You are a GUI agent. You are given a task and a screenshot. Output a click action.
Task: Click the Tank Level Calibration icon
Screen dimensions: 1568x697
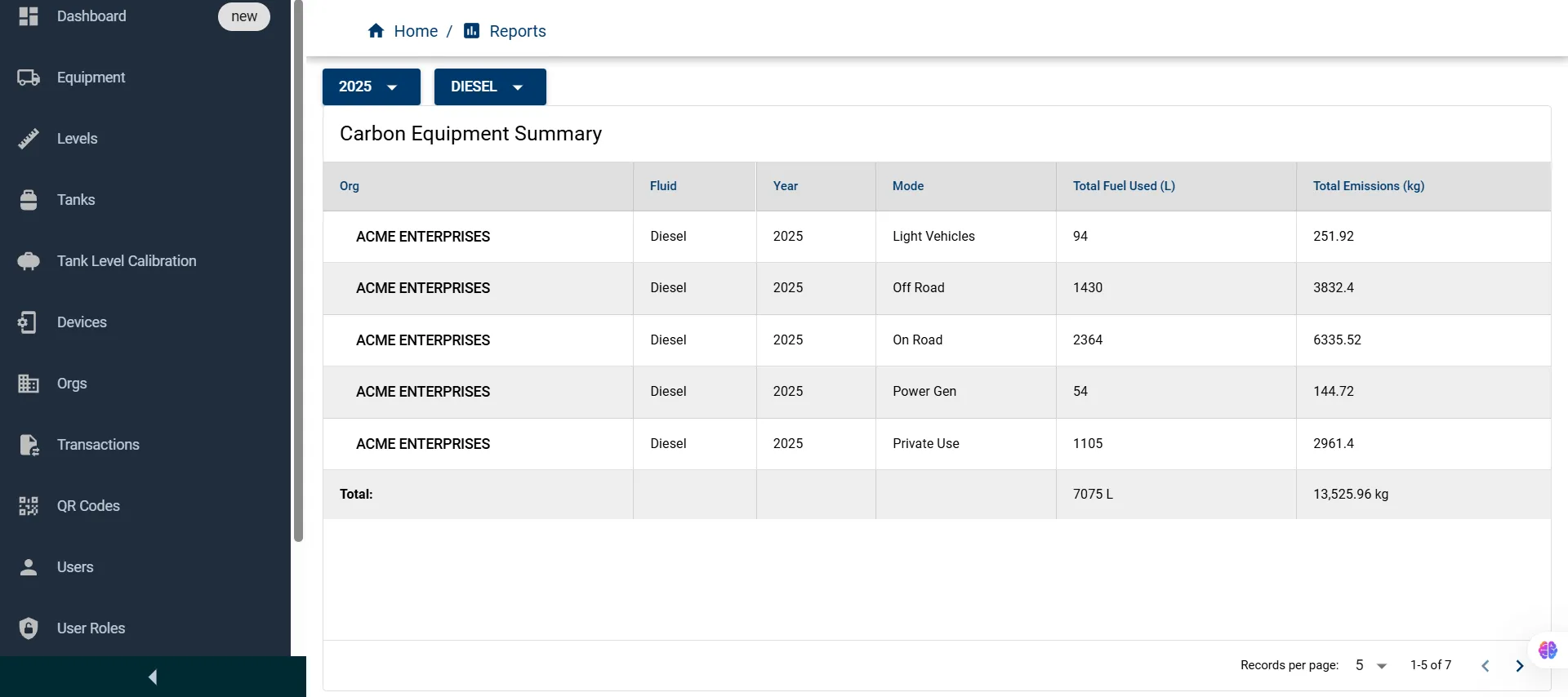tap(29, 261)
